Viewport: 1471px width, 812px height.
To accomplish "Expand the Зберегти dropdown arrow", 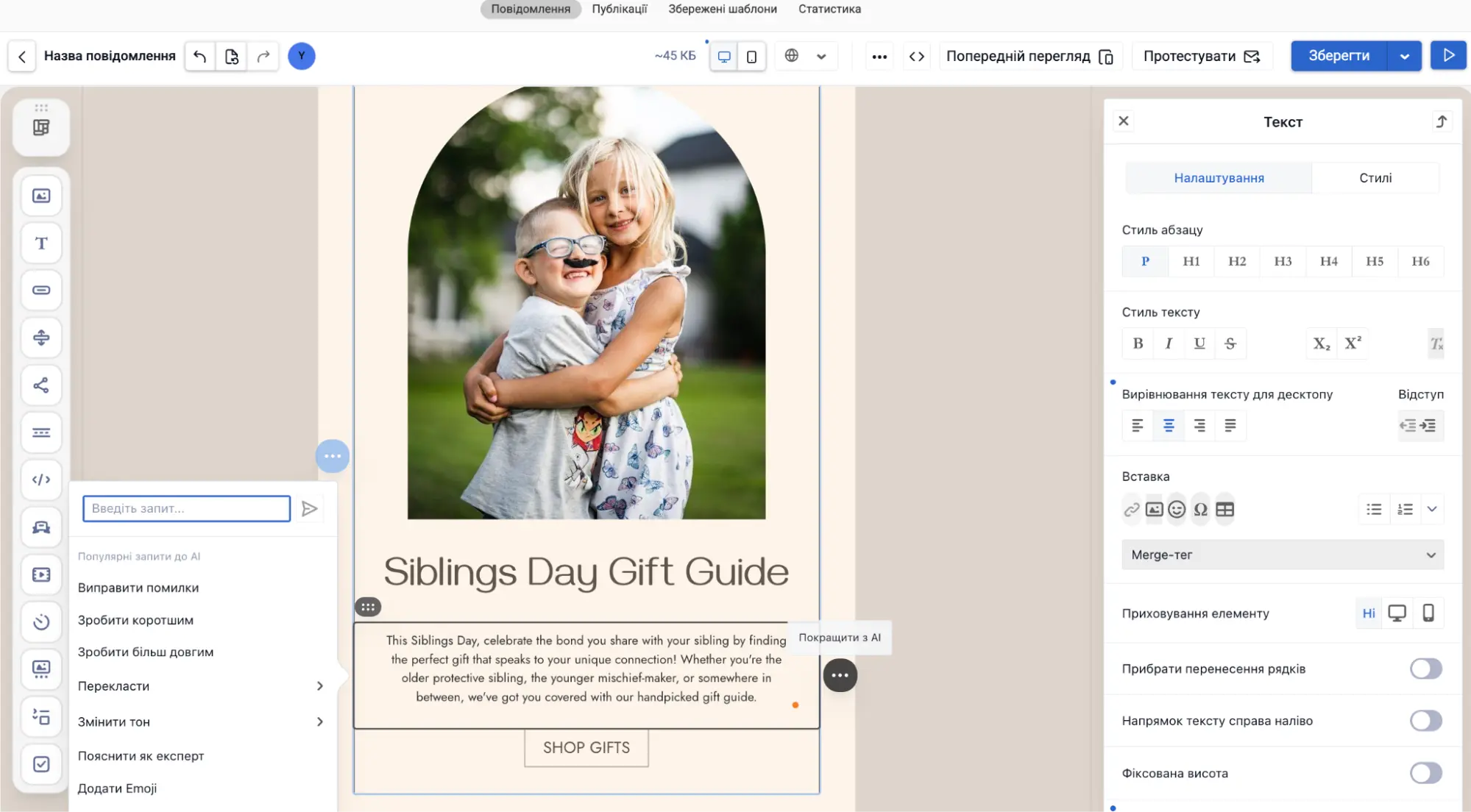I will (1405, 57).
